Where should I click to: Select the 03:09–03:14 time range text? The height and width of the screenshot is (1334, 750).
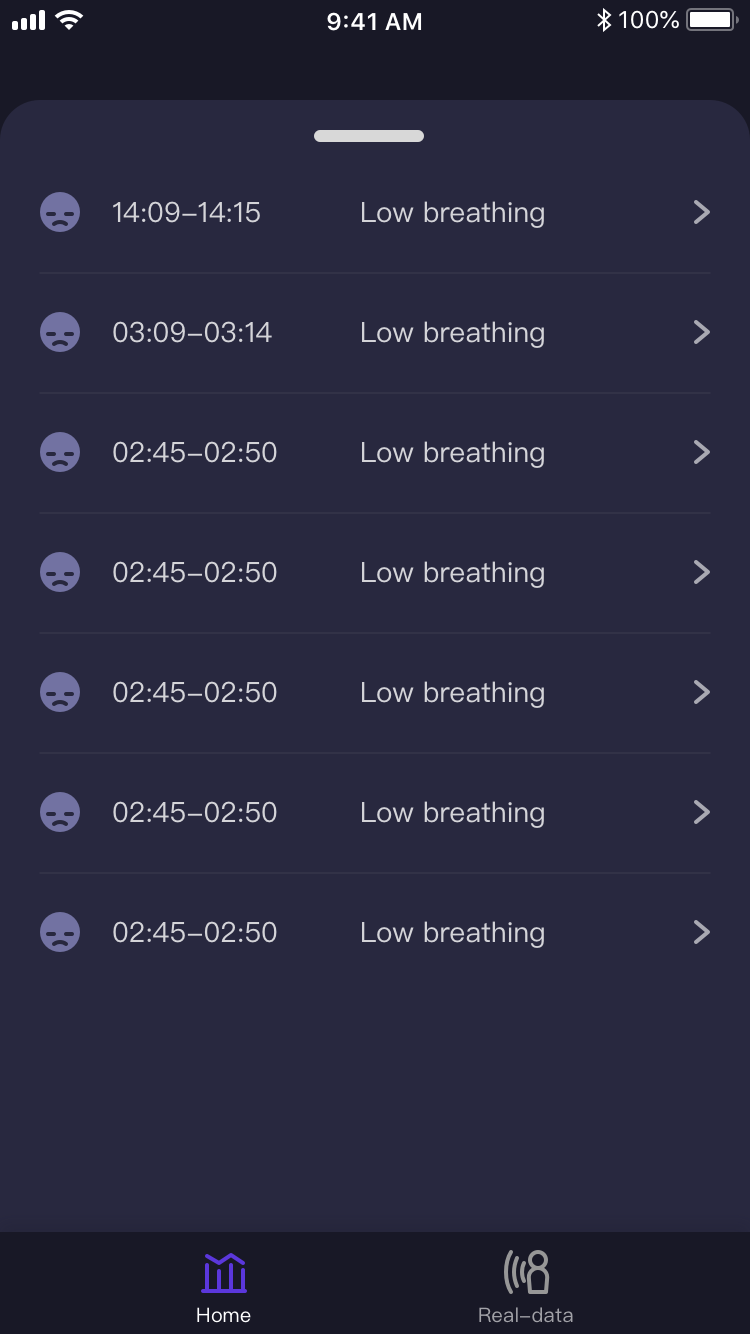pyautogui.click(x=192, y=332)
